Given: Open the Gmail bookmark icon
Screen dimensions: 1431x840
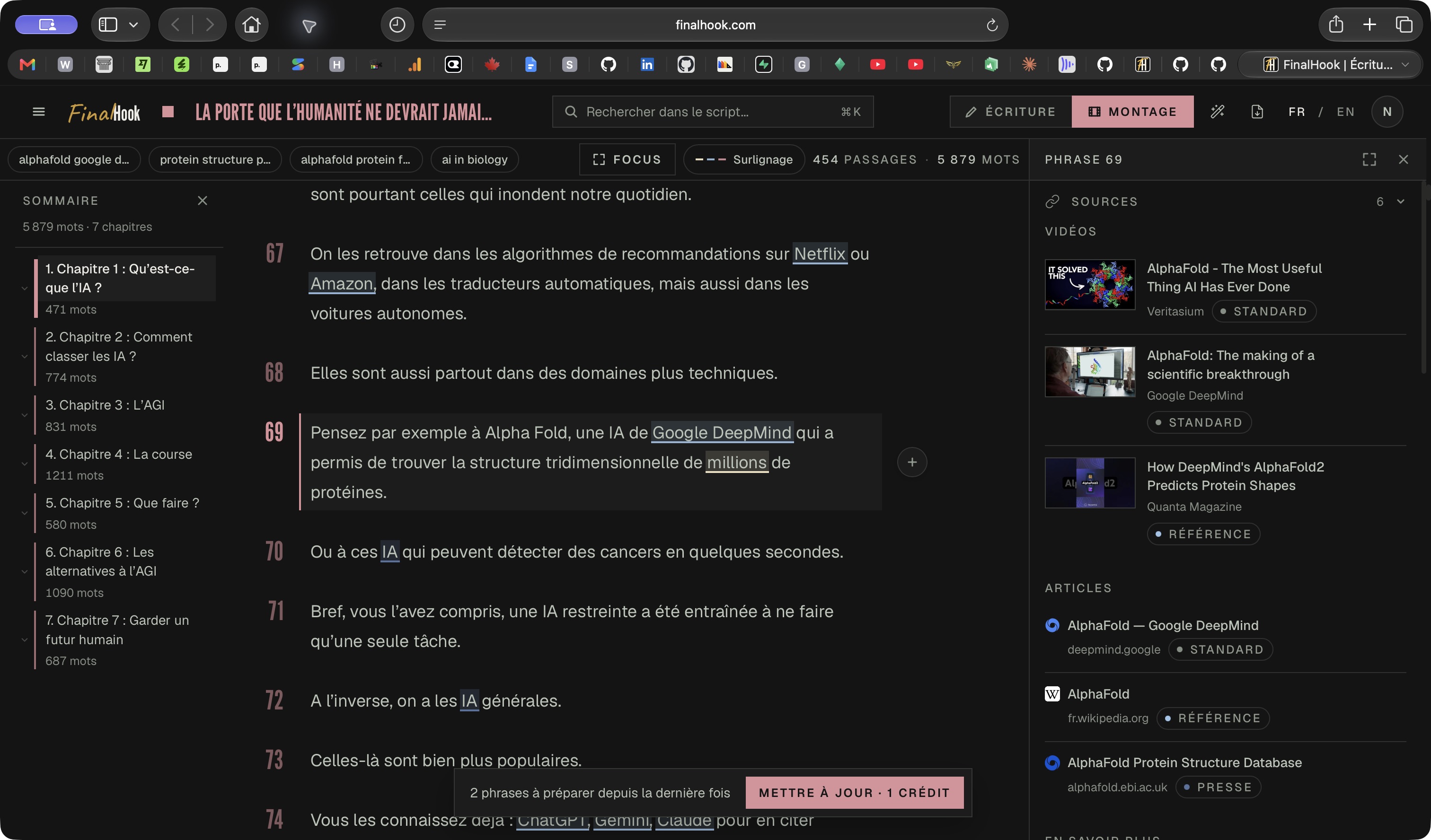Looking at the screenshot, I should coord(27,65).
